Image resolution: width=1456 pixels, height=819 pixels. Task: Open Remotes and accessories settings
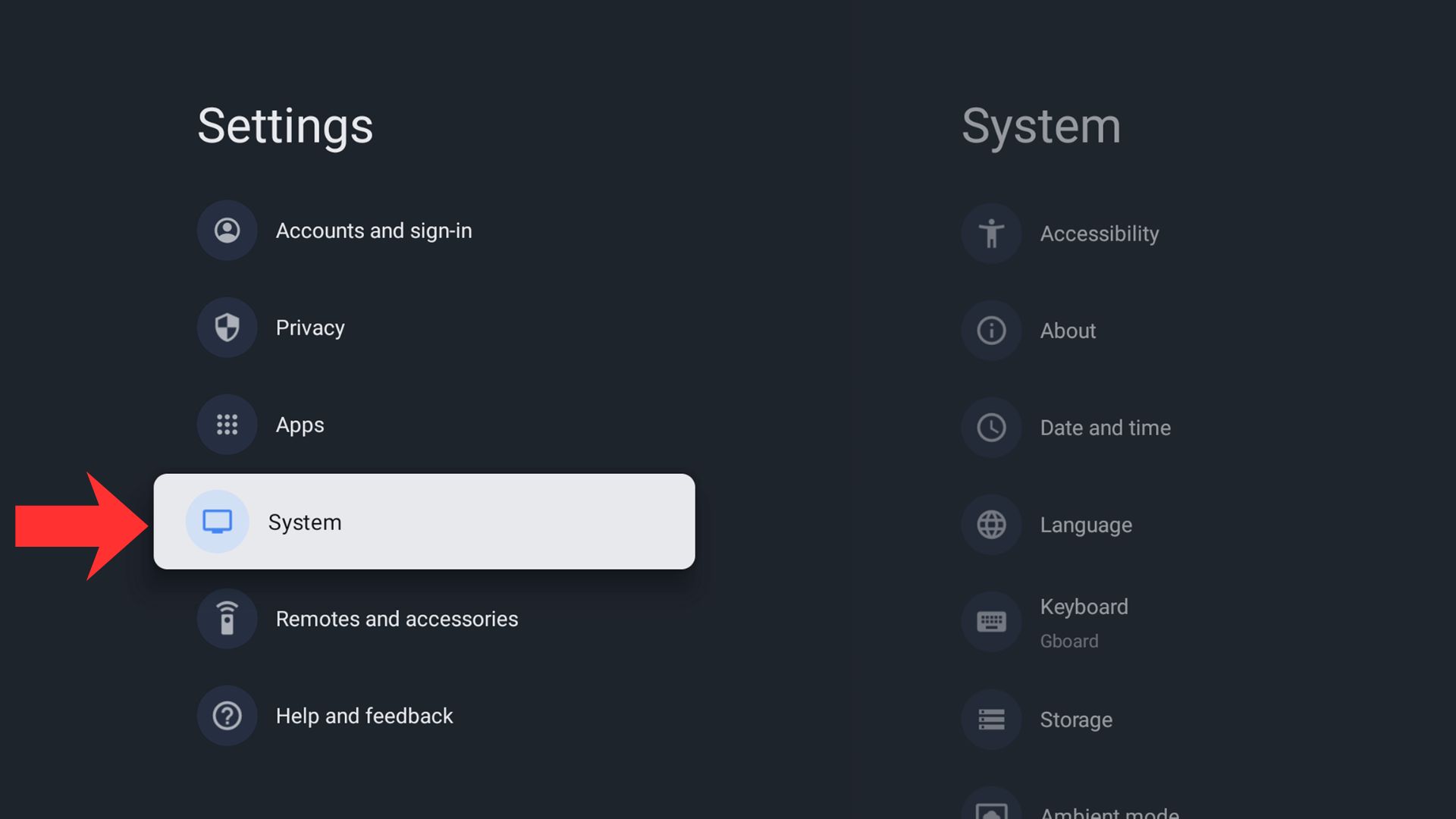click(397, 619)
